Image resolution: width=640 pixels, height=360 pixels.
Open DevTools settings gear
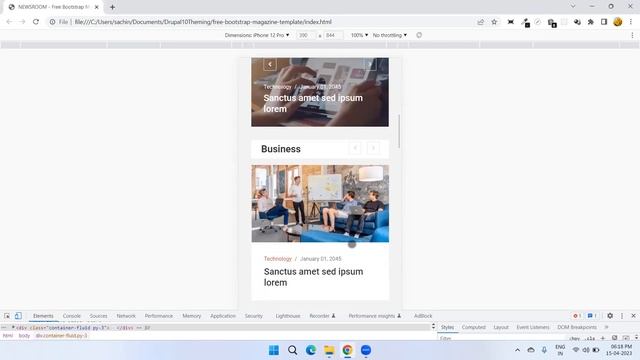click(610, 316)
